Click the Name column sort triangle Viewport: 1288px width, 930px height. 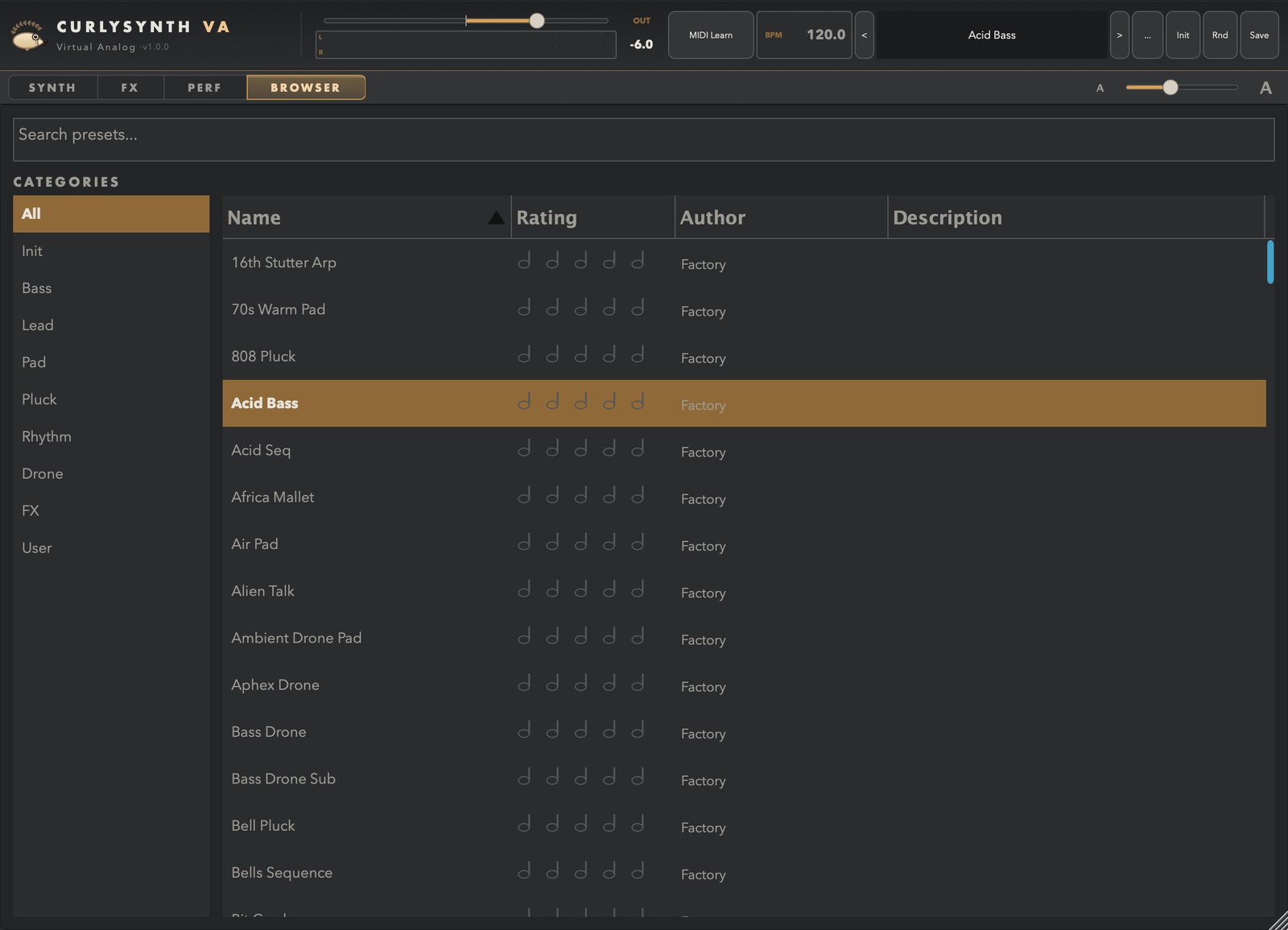click(x=496, y=217)
